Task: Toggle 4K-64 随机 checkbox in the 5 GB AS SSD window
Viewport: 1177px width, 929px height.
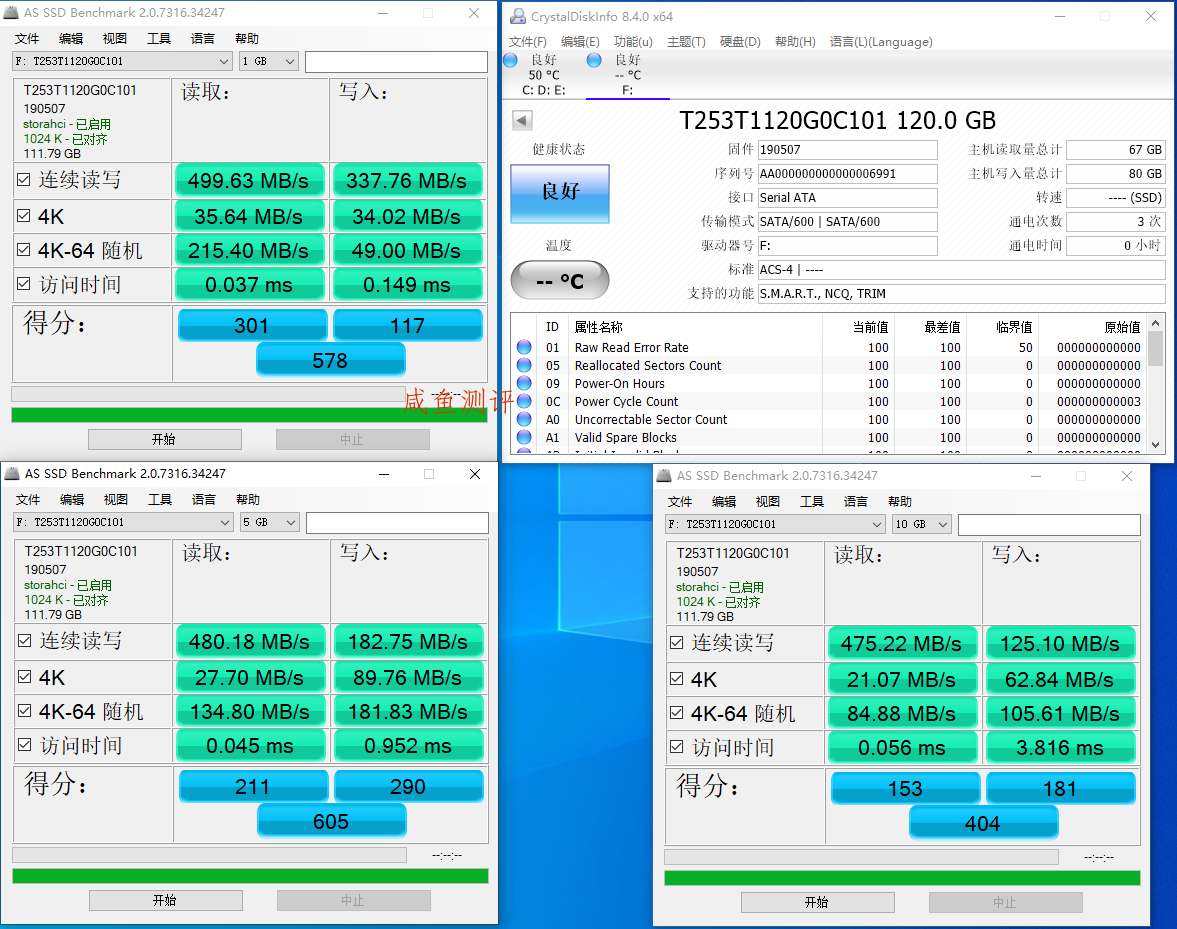Action: click(24, 711)
